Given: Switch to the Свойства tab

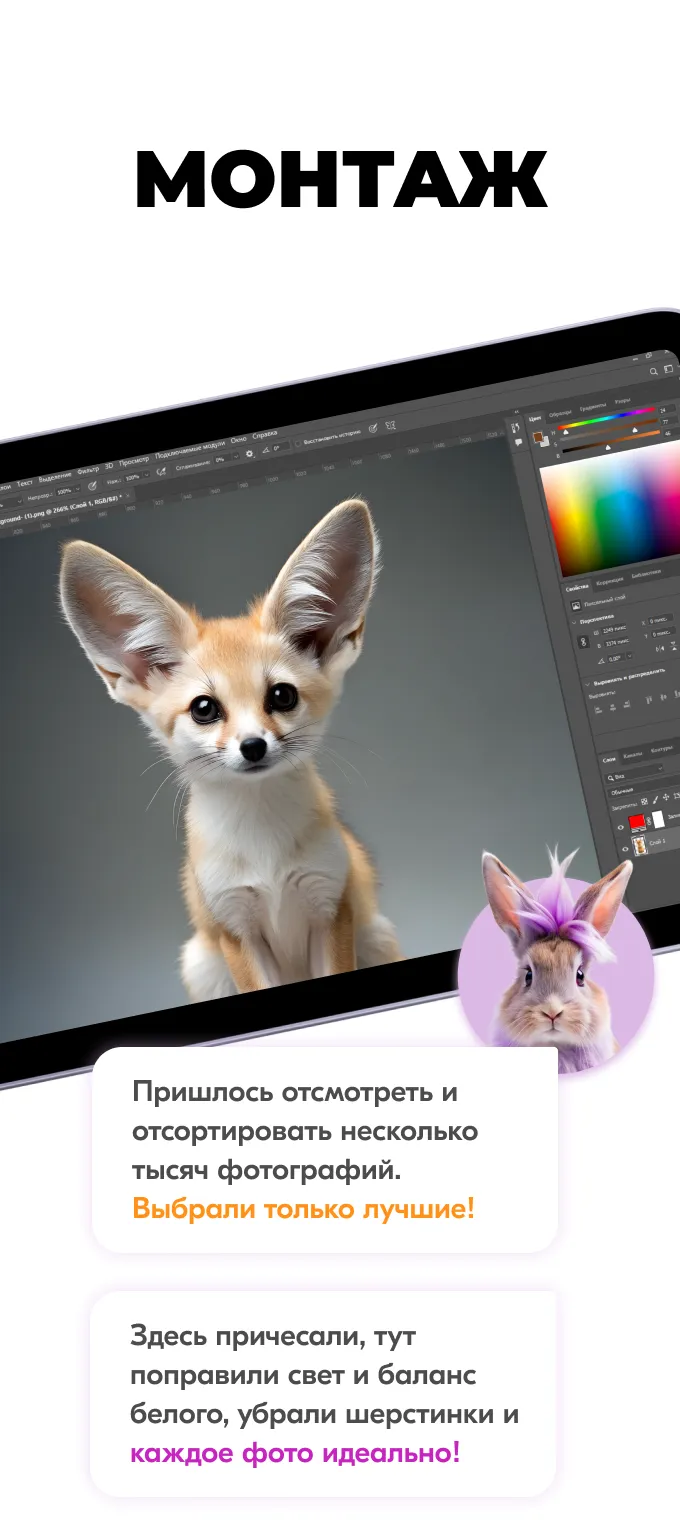Looking at the screenshot, I should click(x=577, y=588).
